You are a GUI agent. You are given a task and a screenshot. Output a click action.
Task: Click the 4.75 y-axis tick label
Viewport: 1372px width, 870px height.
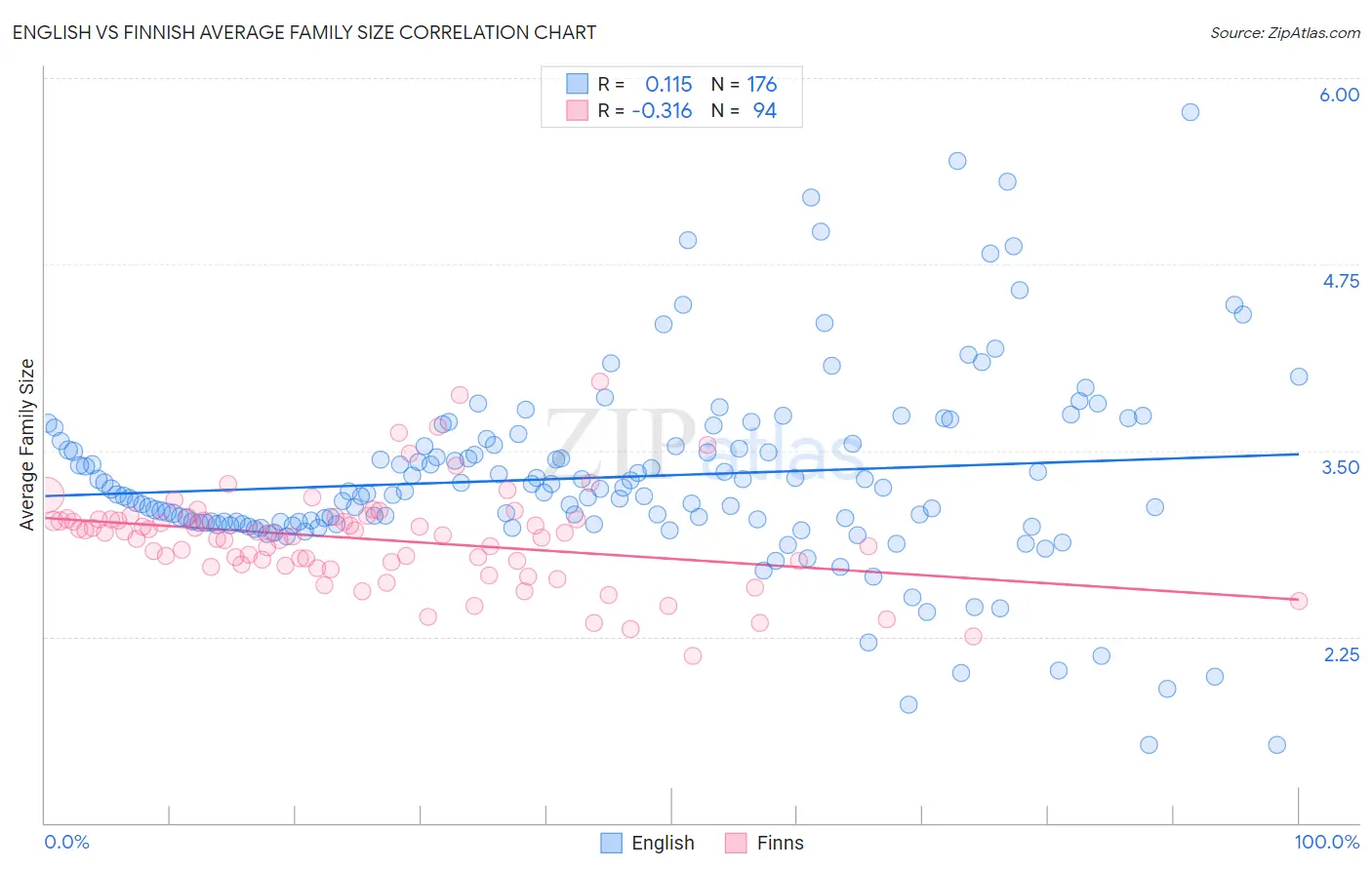point(1340,281)
